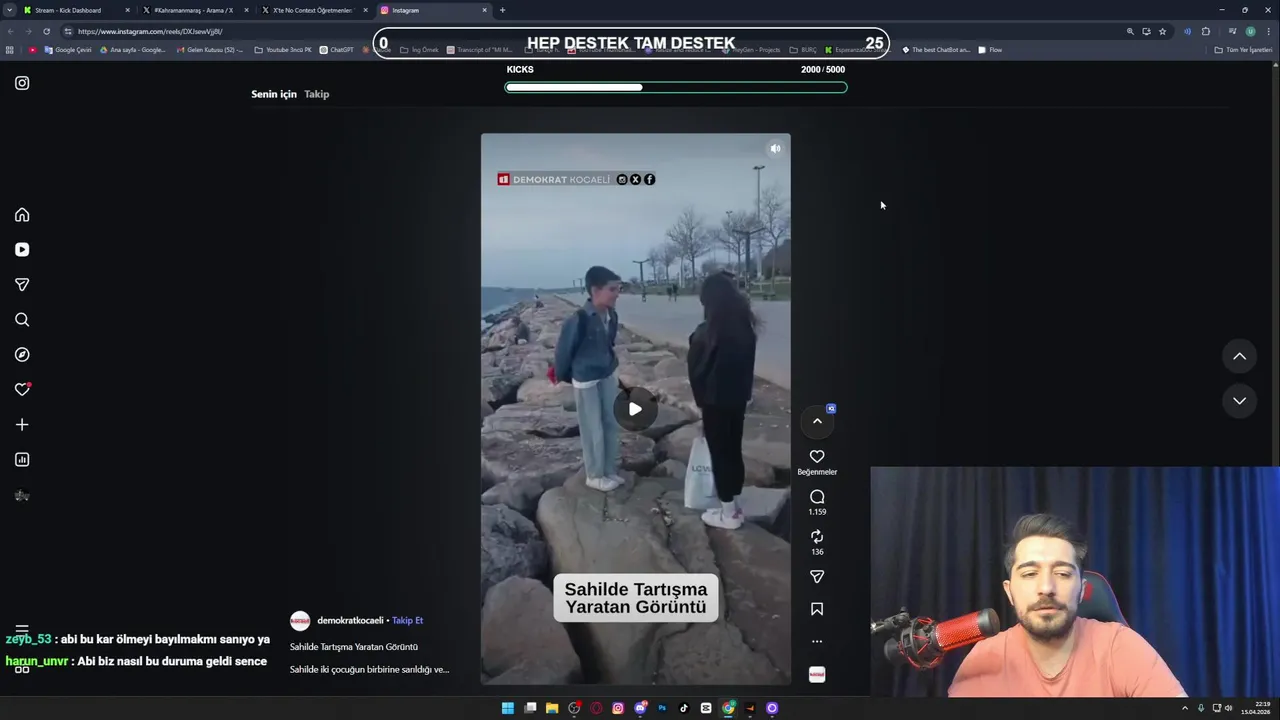Show hidden system tray icons
Viewport: 1280px width, 720px height.
(x=1185, y=708)
